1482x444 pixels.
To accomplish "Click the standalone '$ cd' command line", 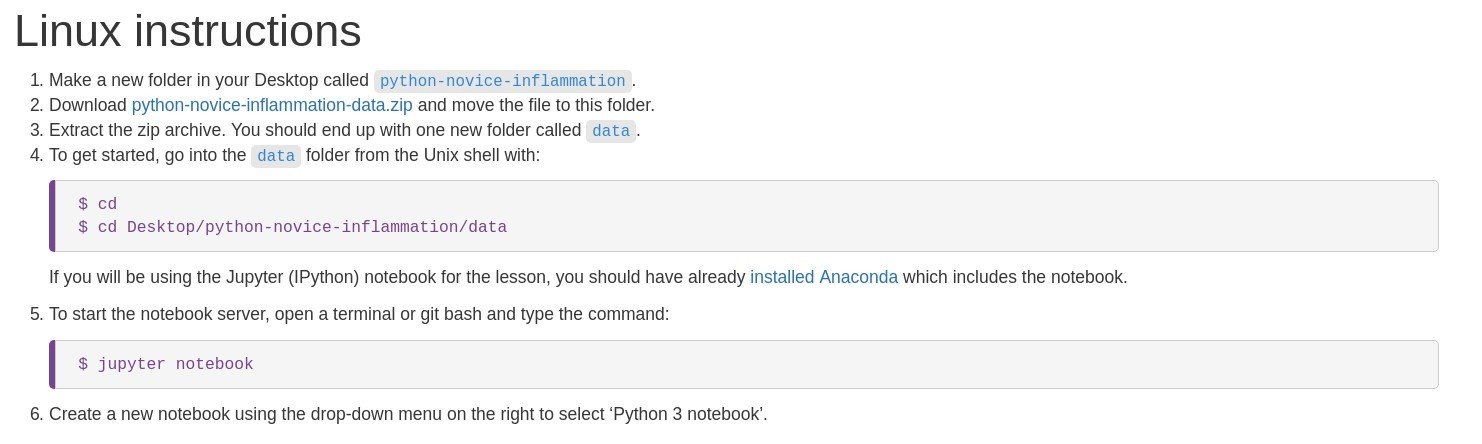I will click(x=98, y=204).
